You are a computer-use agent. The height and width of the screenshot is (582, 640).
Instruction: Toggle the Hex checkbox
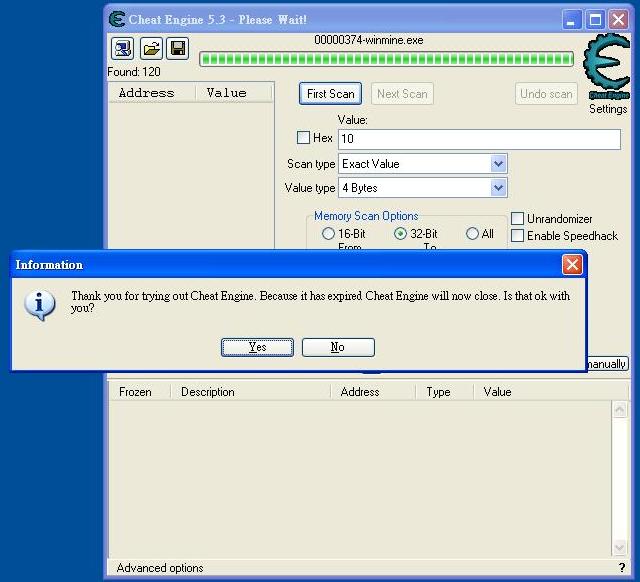pos(303,138)
